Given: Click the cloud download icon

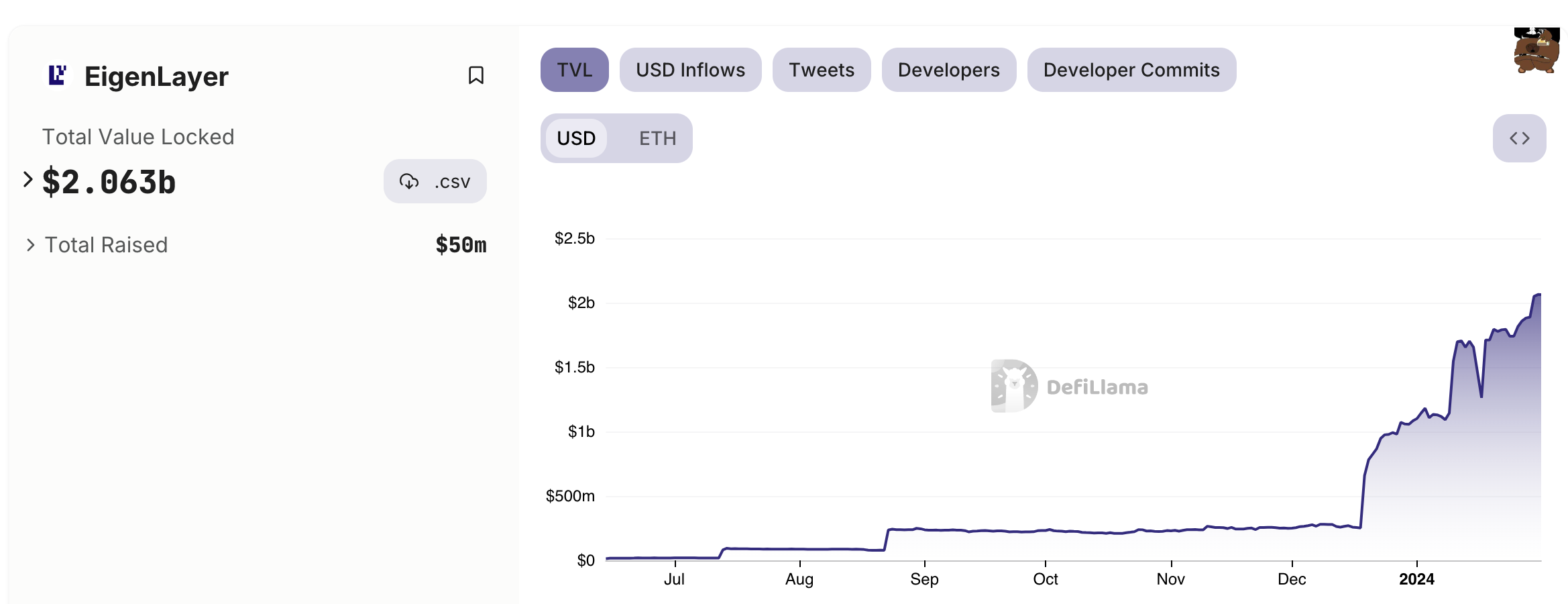Looking at the screenshot, I should [x=409, y=181].
